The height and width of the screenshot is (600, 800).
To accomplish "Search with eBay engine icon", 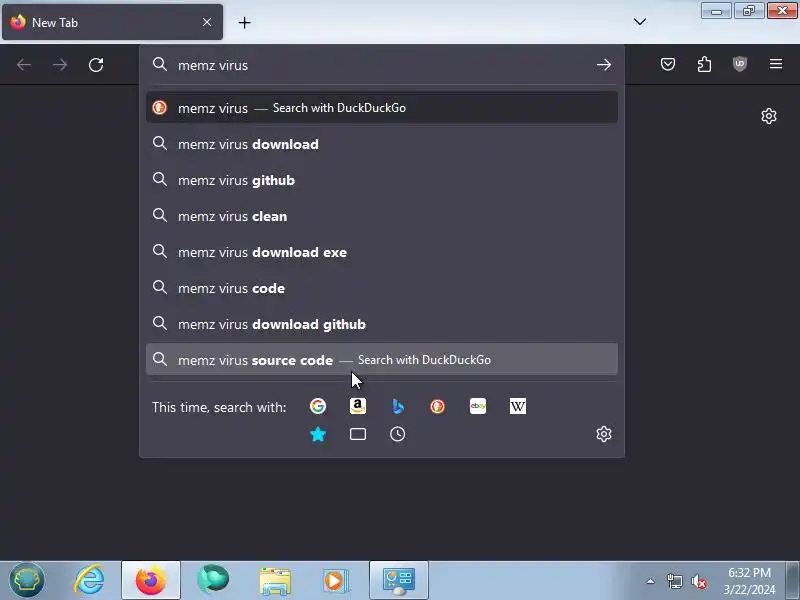I will (478, 406).
